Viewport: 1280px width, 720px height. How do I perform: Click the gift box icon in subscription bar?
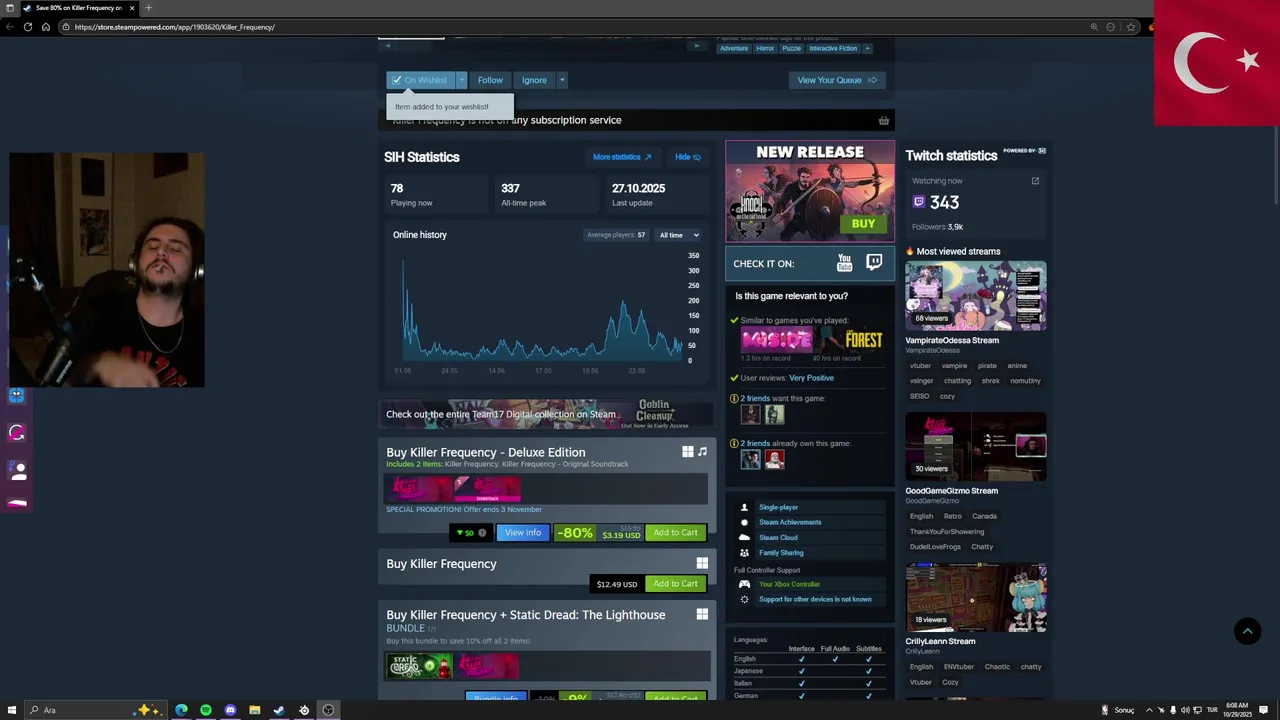(883, 121)
